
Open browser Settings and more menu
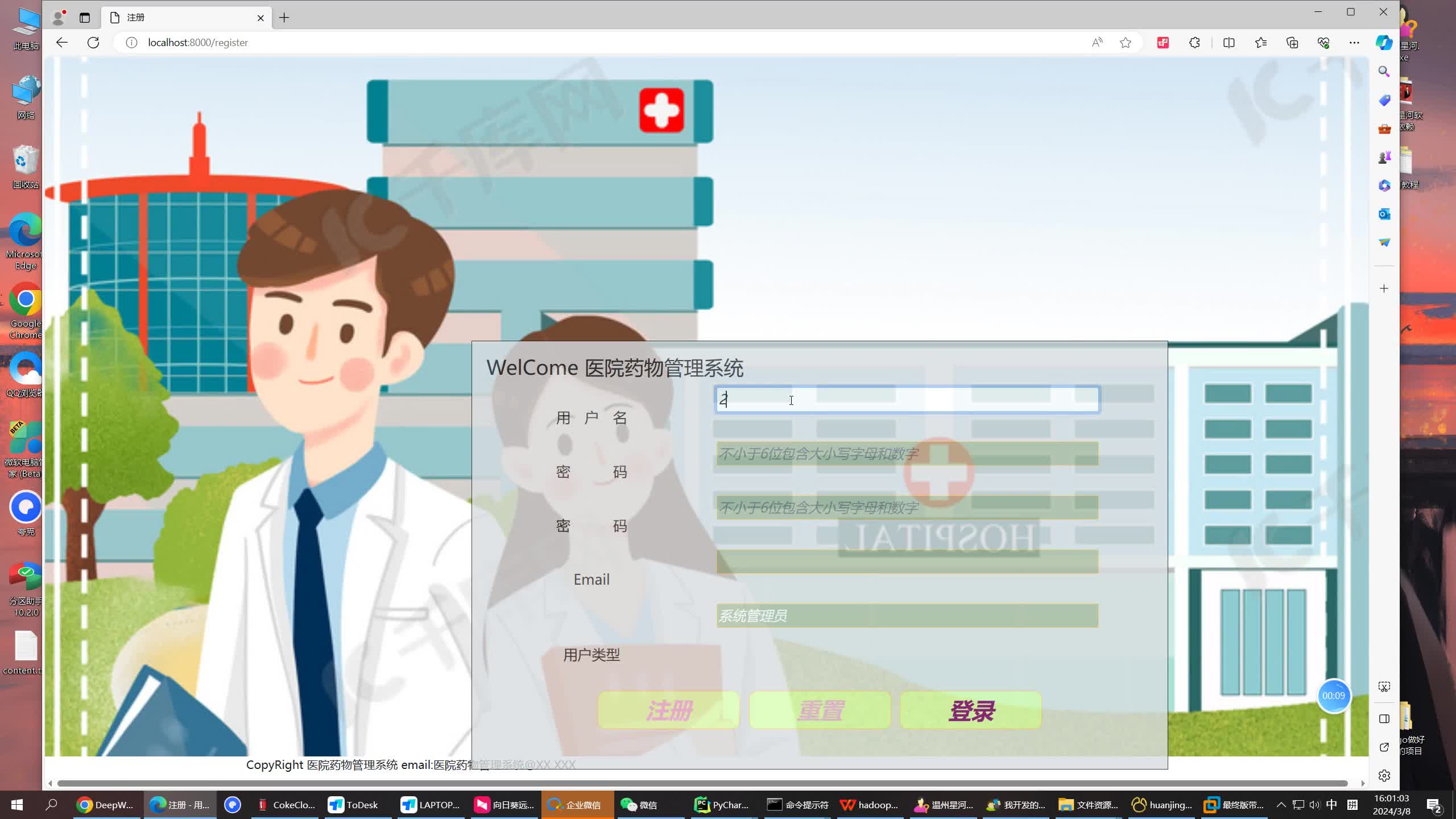[x=1354, y=43]
